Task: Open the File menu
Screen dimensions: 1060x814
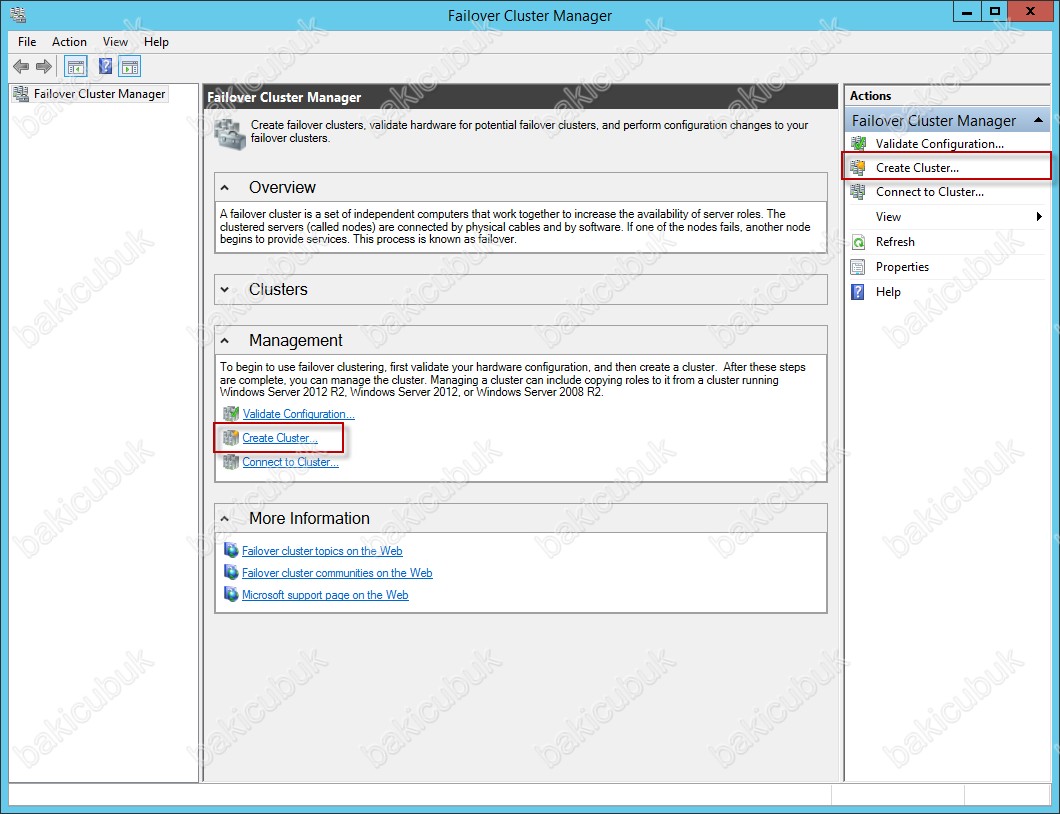Action: (x=27, y=42)
